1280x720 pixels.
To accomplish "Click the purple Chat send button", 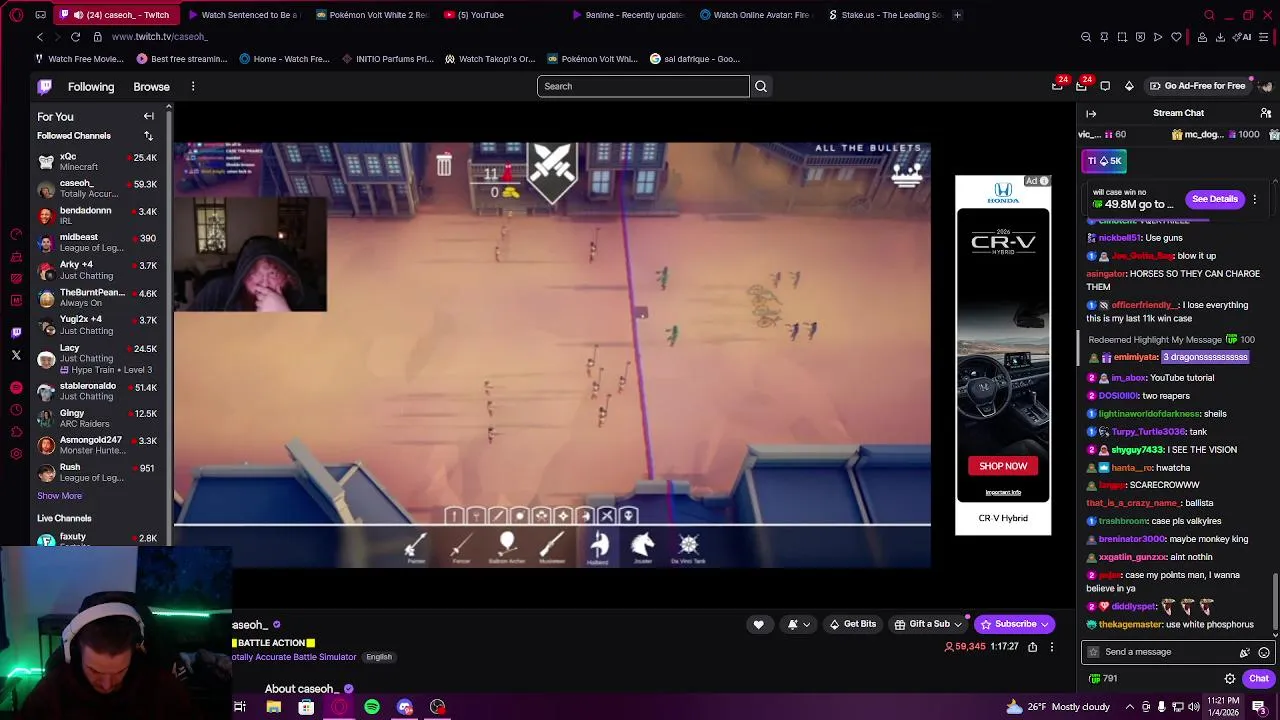I will click(1258, 678).
